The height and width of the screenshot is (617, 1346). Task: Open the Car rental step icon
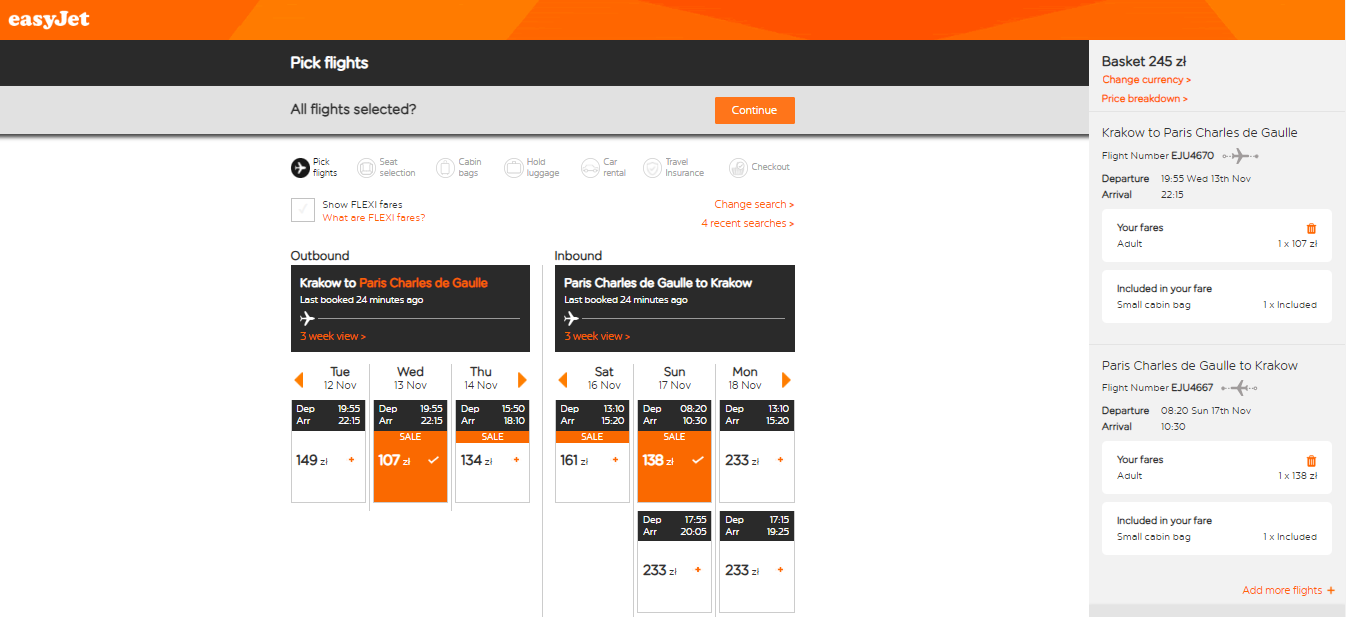[590, 168]
